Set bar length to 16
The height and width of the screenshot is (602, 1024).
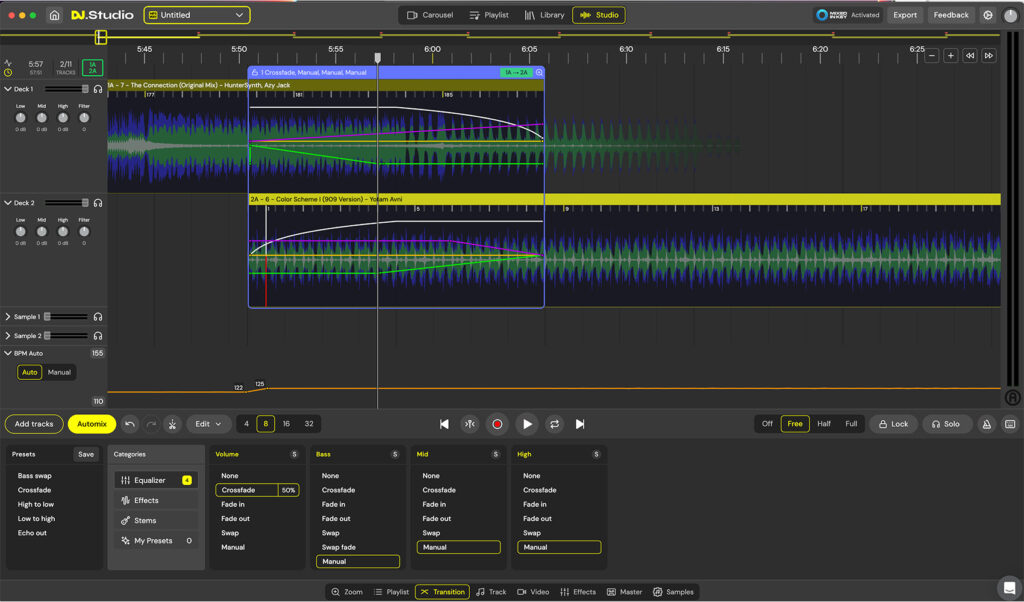pos(286,424)
